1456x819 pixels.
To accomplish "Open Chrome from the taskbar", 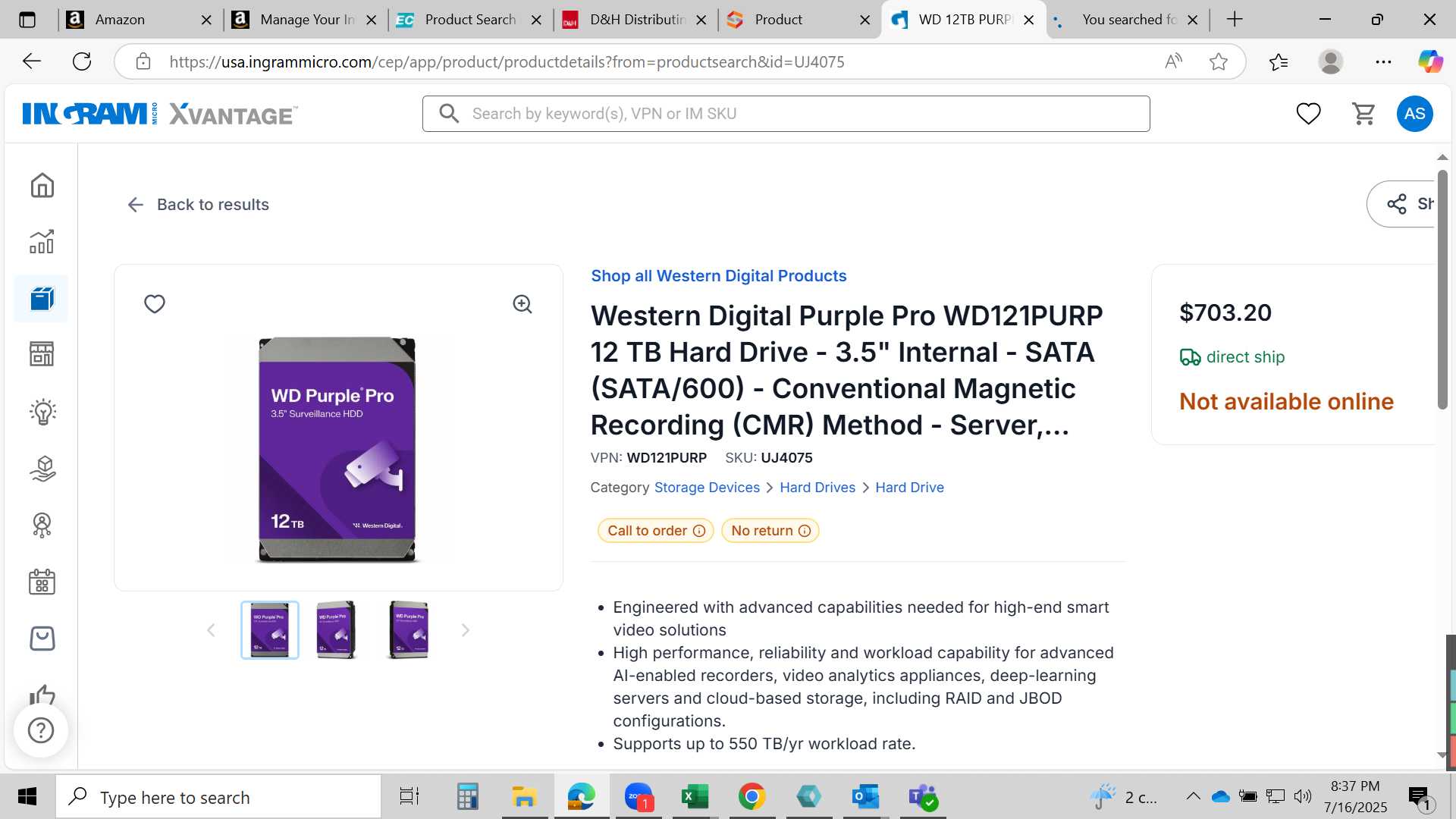I will coord(752,797).
